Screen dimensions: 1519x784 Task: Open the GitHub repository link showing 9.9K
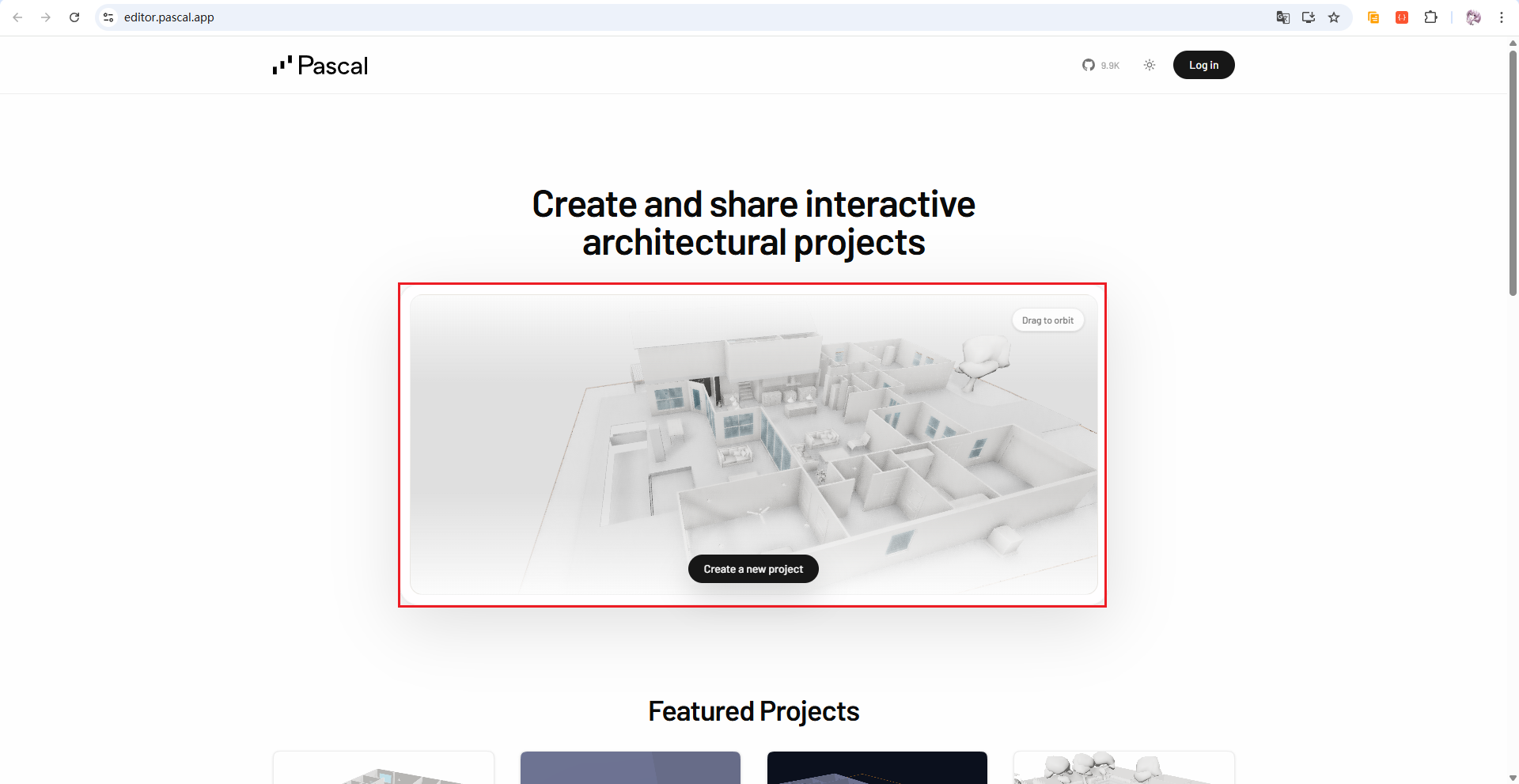click(1100, 66)
